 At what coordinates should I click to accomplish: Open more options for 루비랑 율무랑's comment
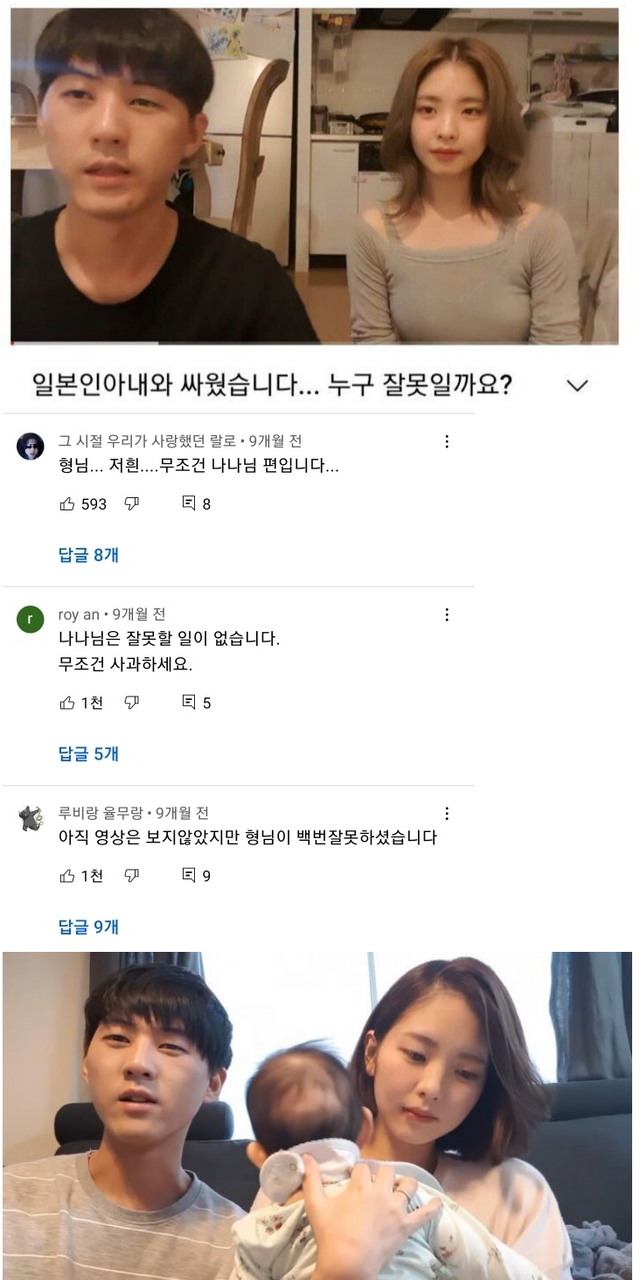pos(447,814)
